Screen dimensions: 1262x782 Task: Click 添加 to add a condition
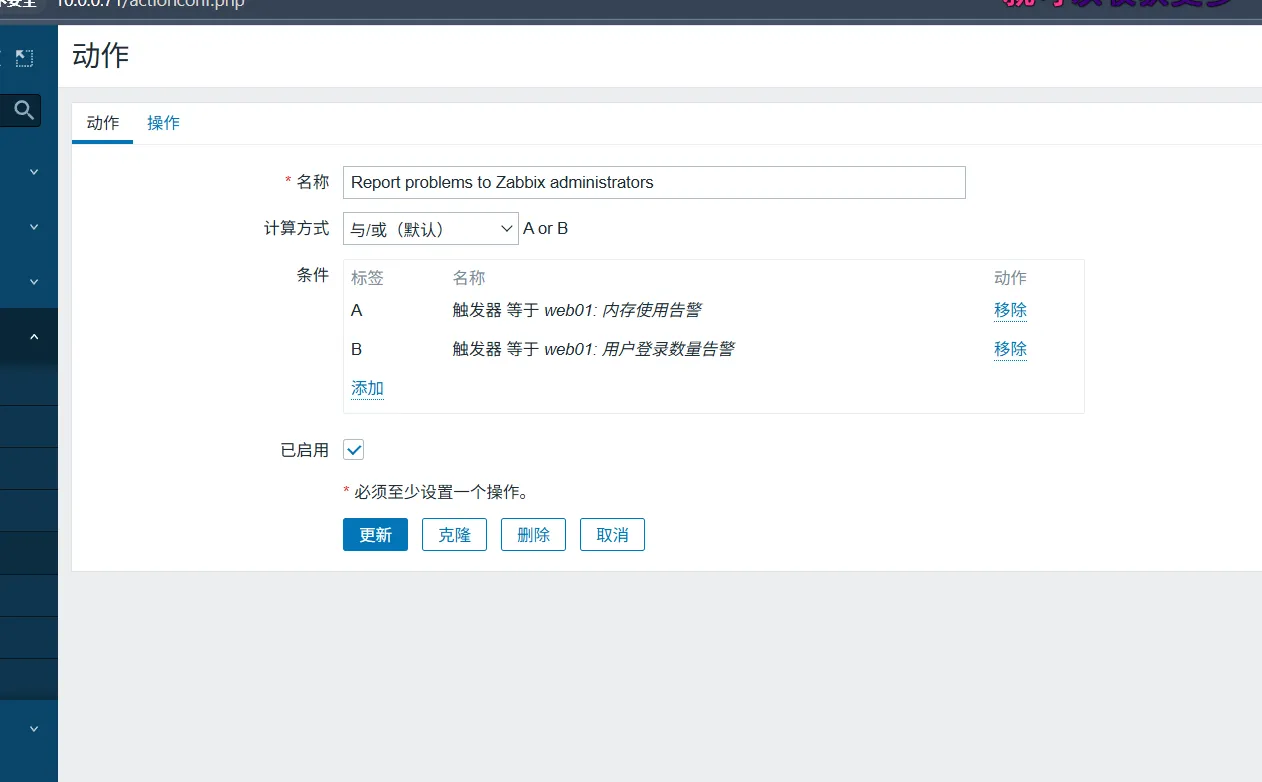coord(367,388)
